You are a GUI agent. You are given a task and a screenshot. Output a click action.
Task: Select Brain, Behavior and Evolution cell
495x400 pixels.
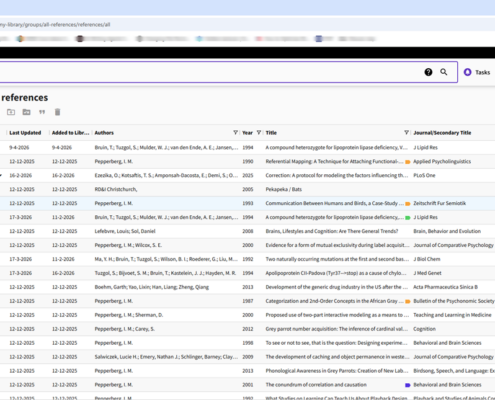coord(447,231)
